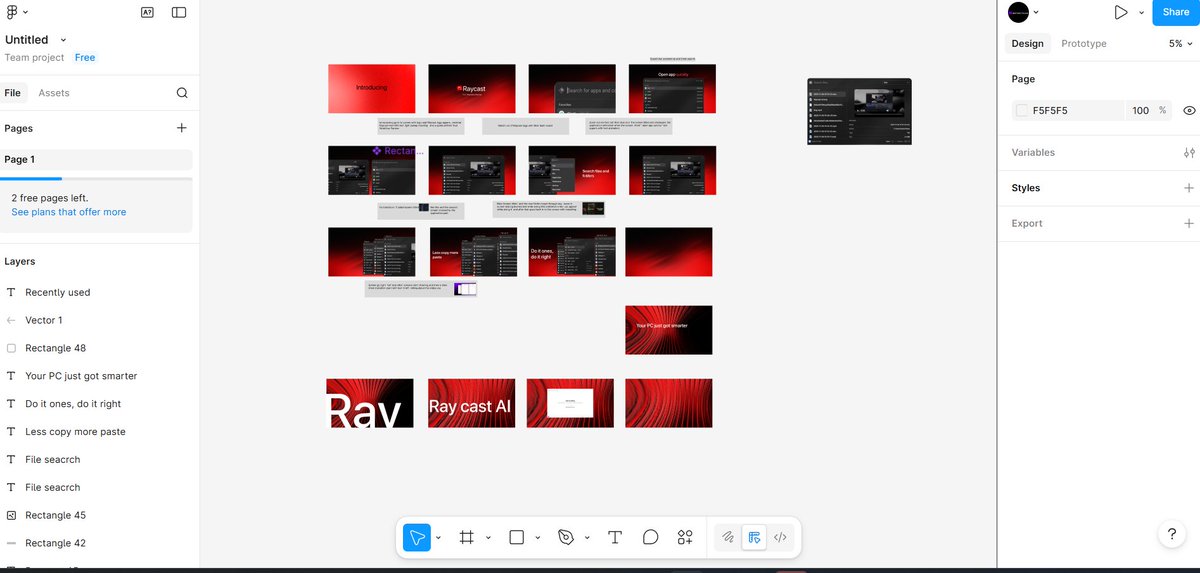Open the Untitled file name dropdown
Image resolution: width=1200 pixels, height=573 pixels.
point(63,40)
